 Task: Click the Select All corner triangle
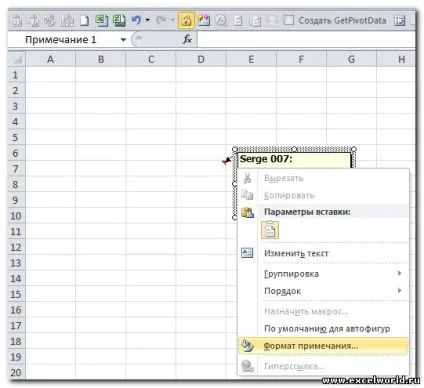[17, 59]
